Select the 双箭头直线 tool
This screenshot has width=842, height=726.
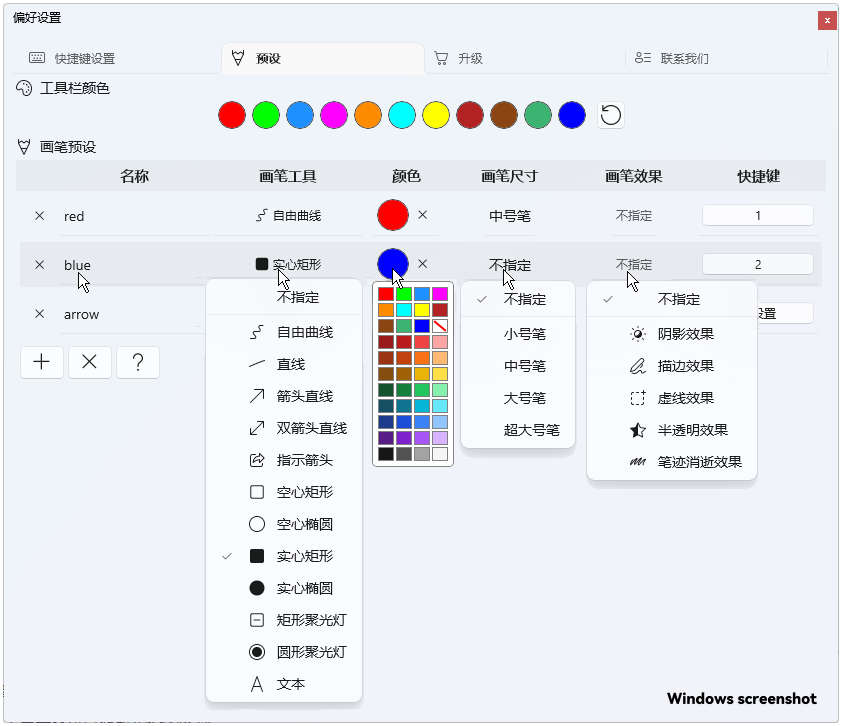click(284, 428)
